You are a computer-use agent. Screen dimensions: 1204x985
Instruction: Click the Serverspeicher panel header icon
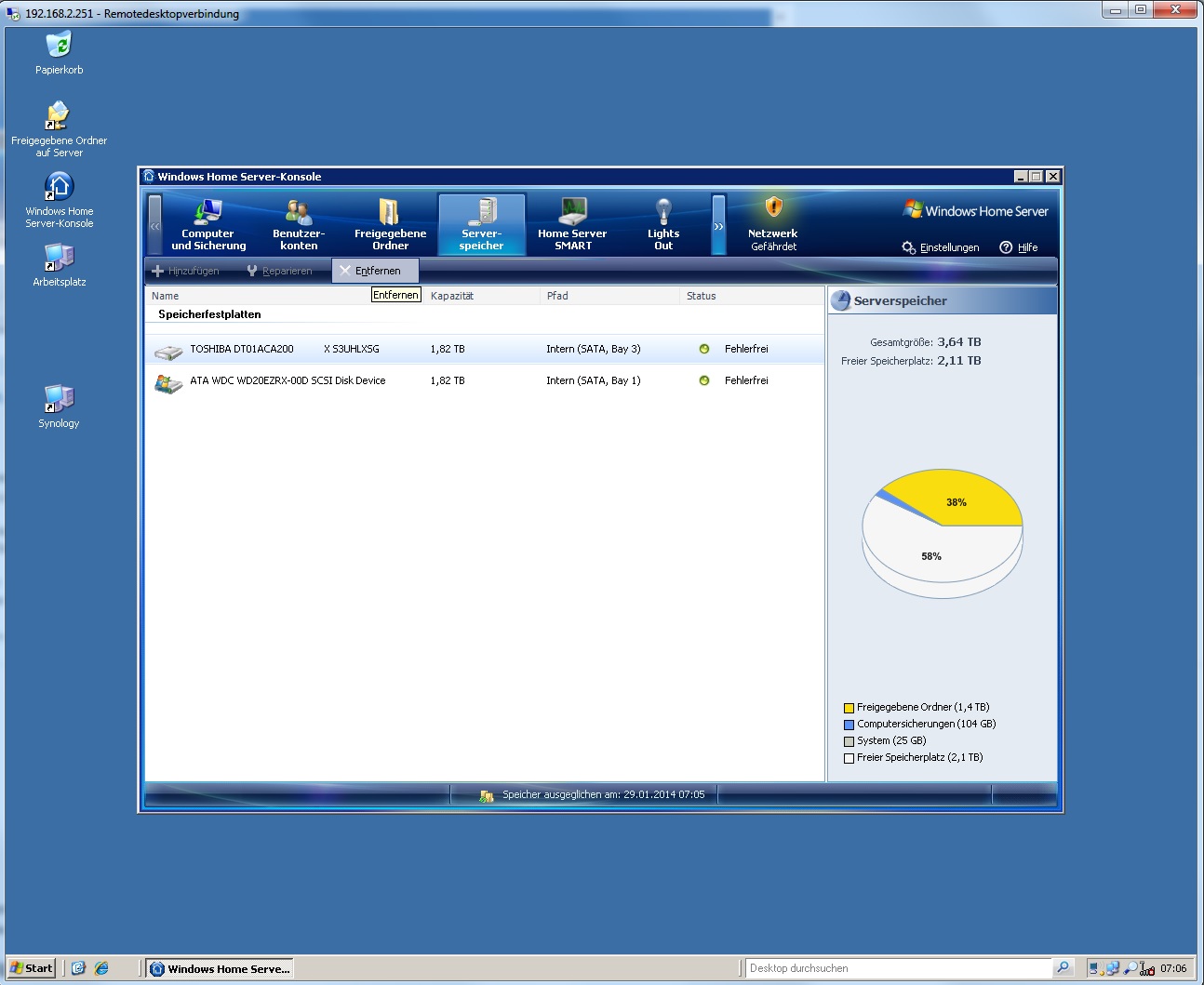[841, 300]
